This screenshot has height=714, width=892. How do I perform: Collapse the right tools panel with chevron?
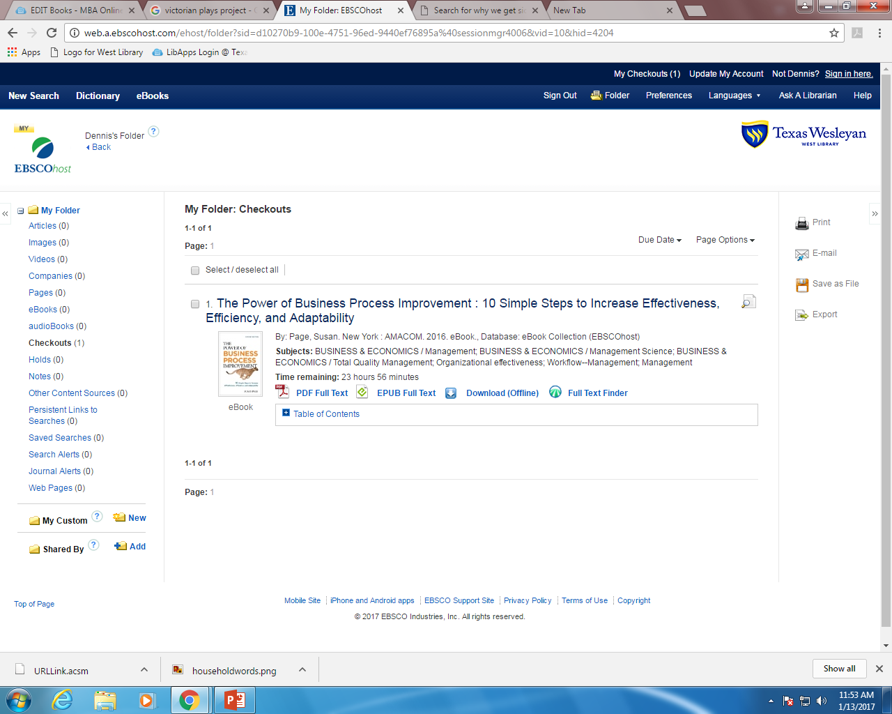click(875, 214)
